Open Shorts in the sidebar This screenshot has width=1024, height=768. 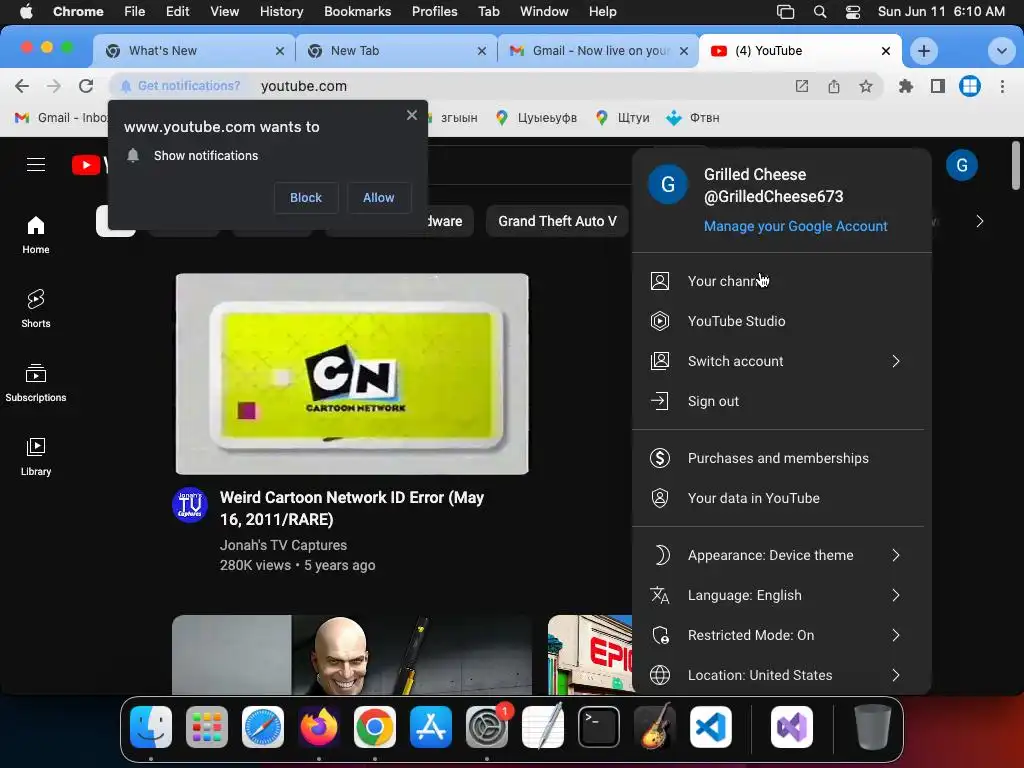[x=36, y=309]
